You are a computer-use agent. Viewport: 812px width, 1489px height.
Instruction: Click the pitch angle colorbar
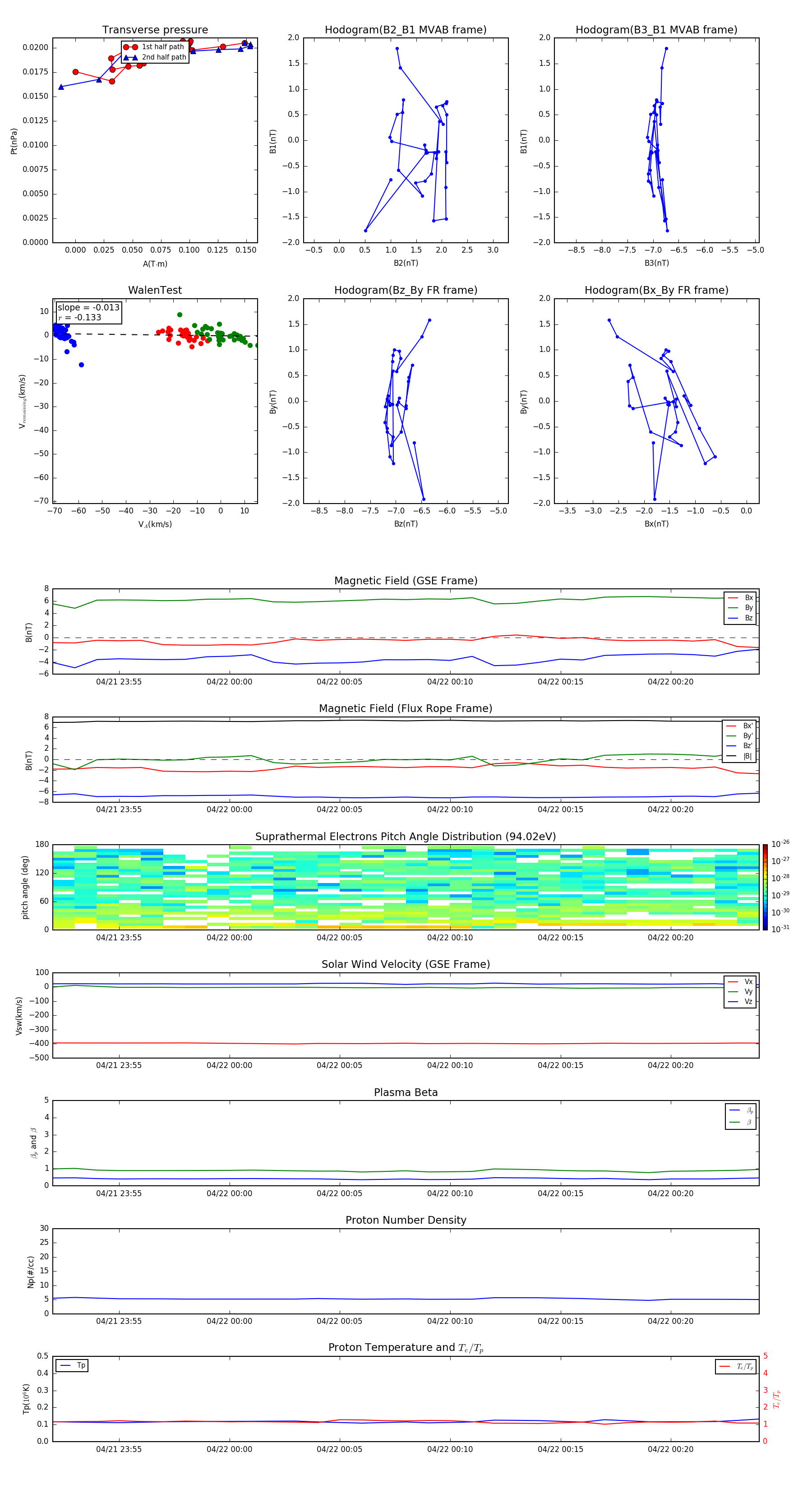click(765, 887)
